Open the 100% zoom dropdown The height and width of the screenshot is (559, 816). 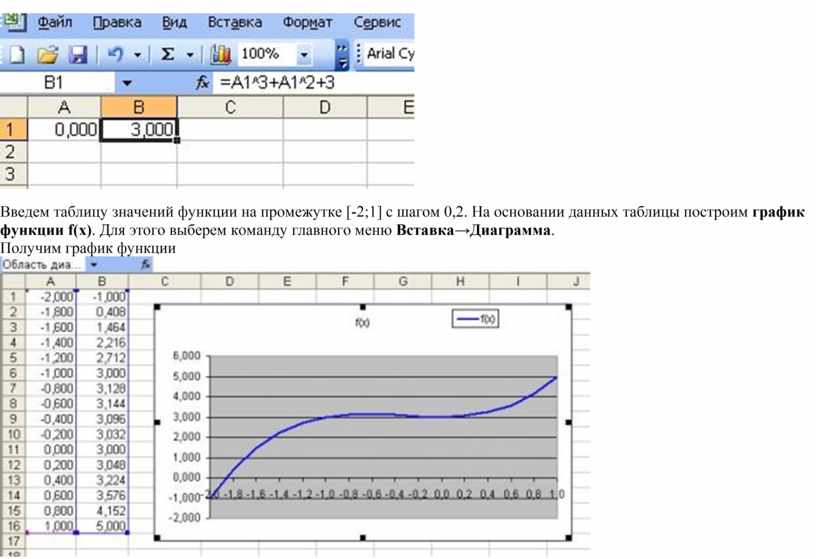[x=305, y=55]
